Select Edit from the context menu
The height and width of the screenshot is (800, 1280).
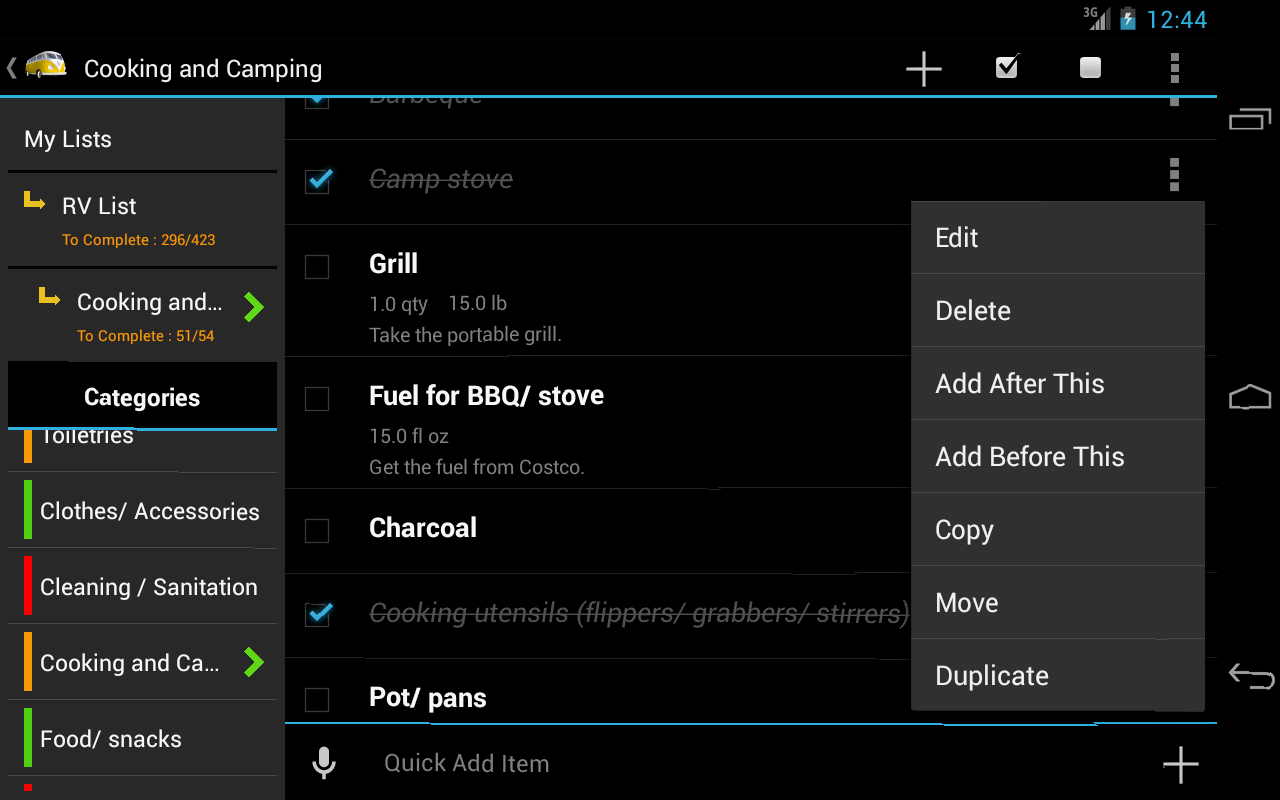pyautogui.click(x=1058, y=237)
